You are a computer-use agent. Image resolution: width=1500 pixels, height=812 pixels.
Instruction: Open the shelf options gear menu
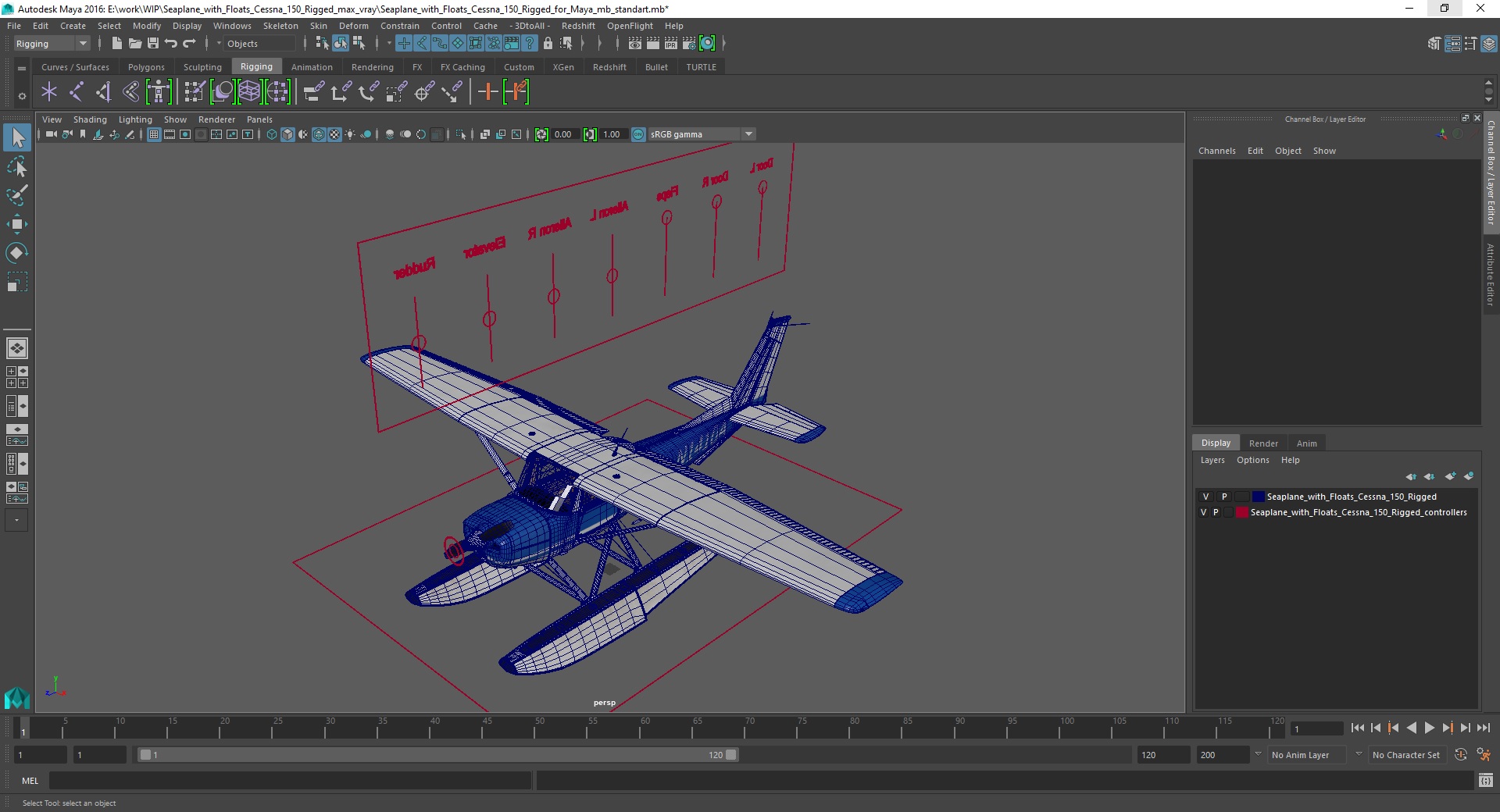pyautogui.click(x=22, y=97)
